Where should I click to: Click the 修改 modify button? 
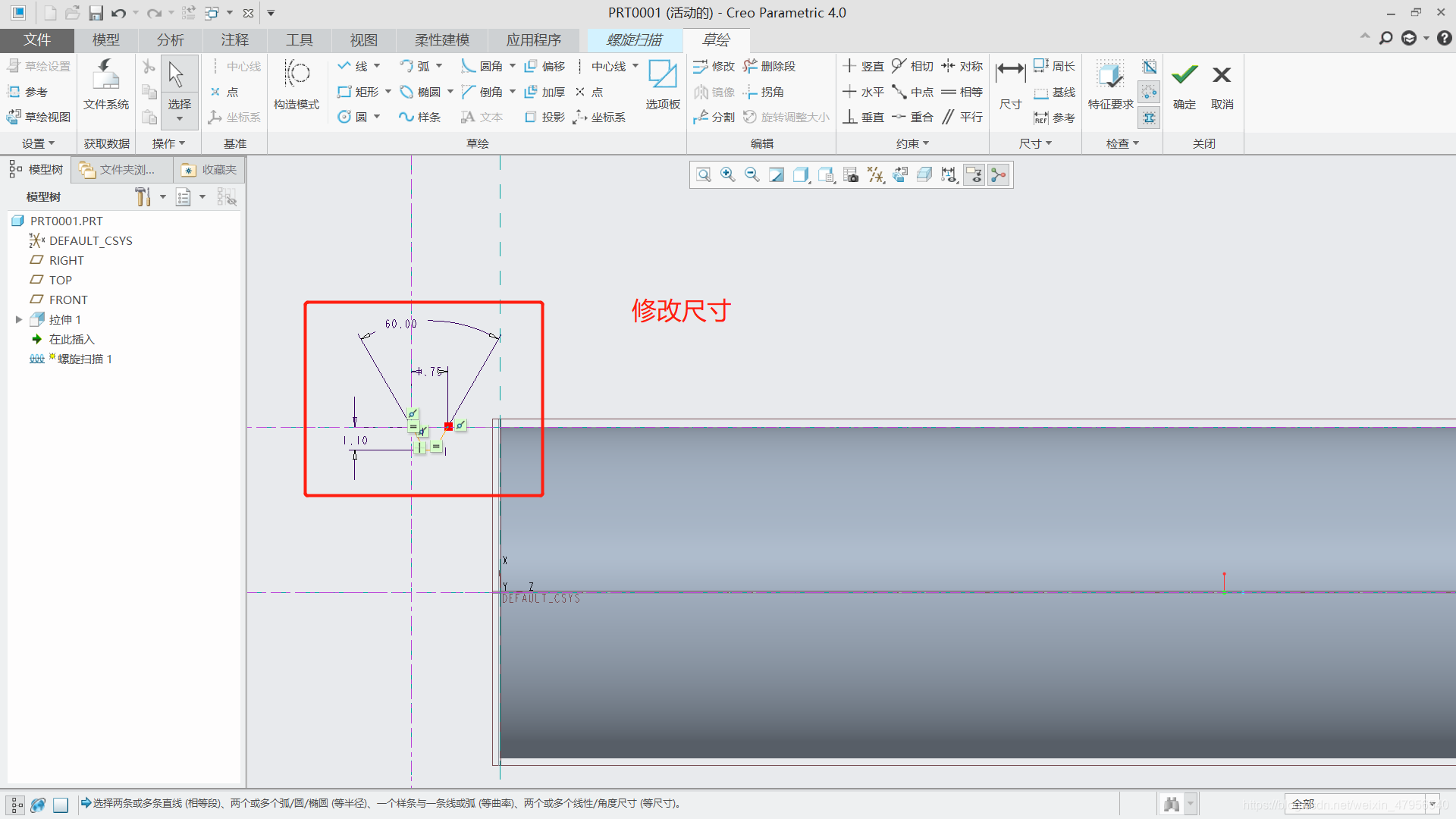(x=714, y=67)
